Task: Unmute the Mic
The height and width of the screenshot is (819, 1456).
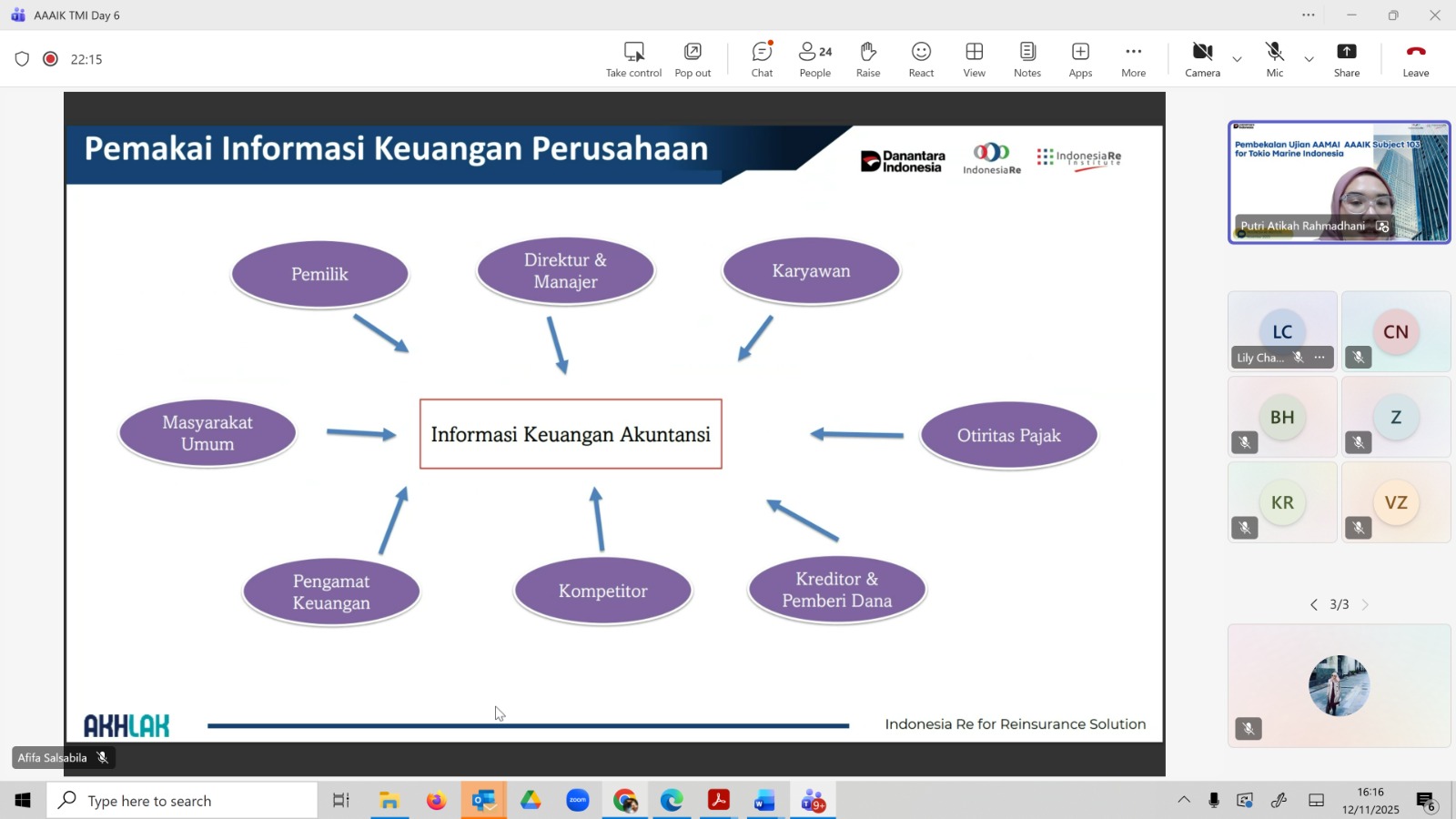Action: click(x=1275, y=60)
